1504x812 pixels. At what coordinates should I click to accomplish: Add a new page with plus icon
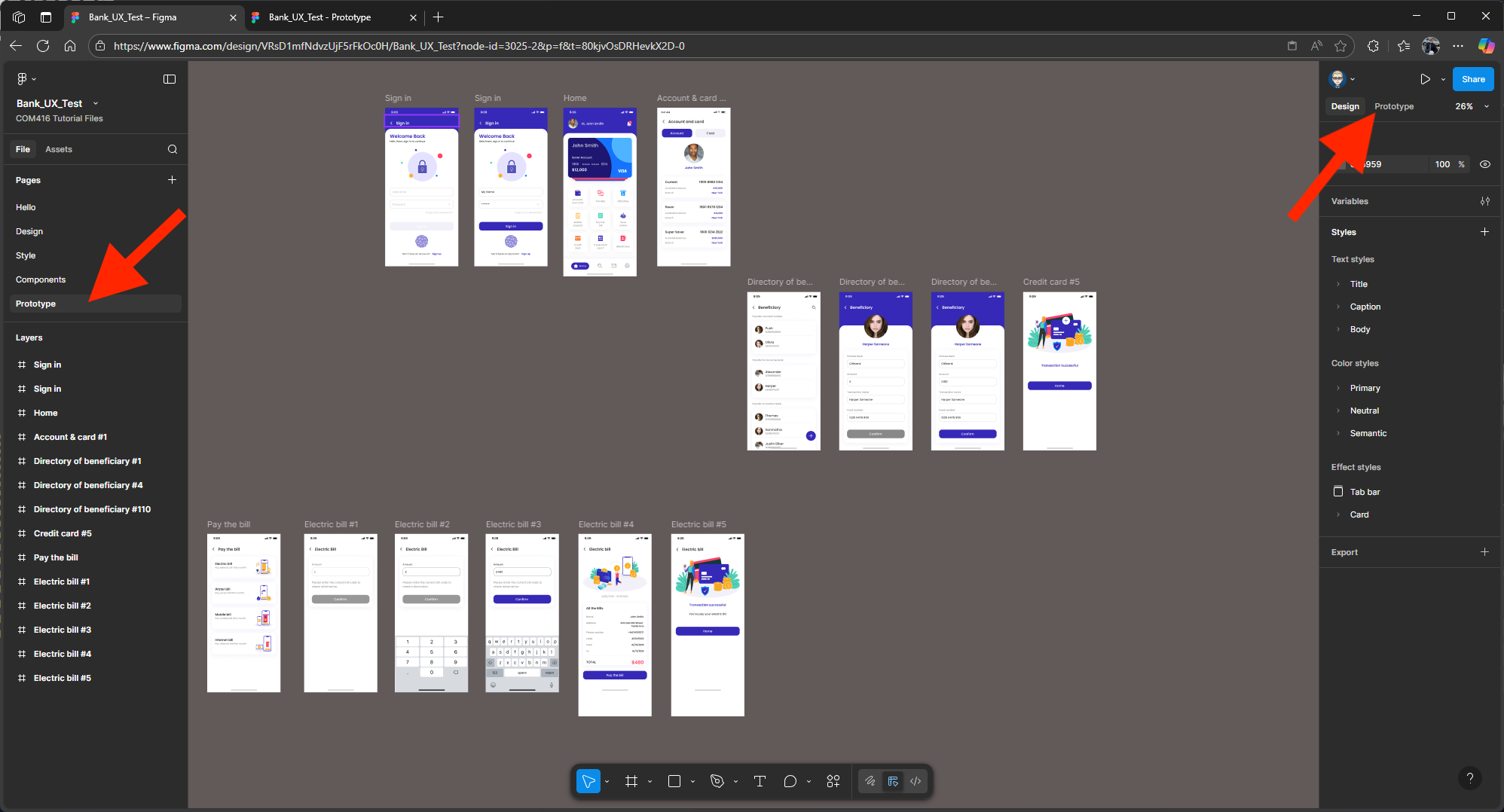tap(172, 180)
